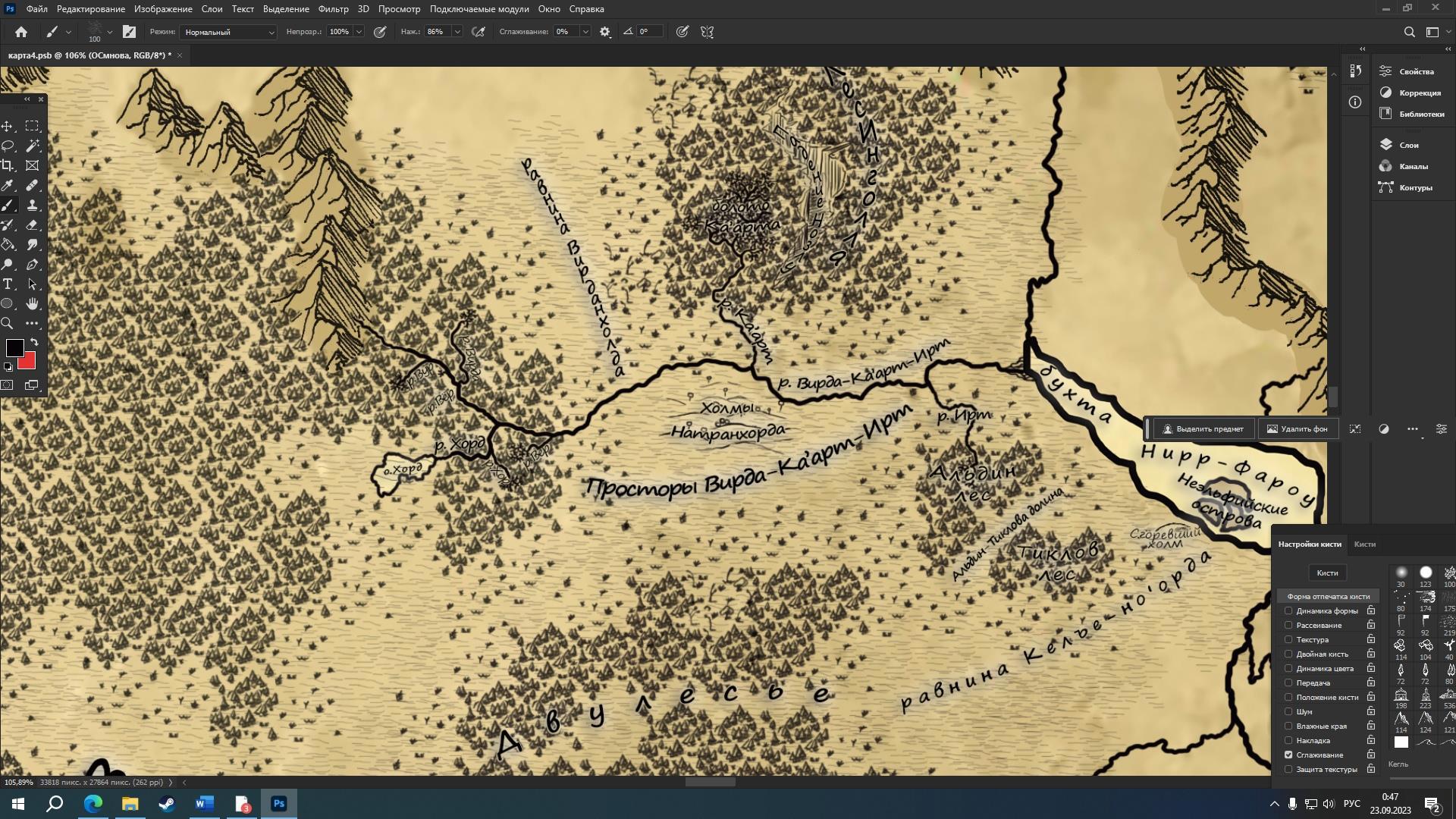The image size is (1456, 819).
Task: Select the Eraser tool
Action: point(32,225)
